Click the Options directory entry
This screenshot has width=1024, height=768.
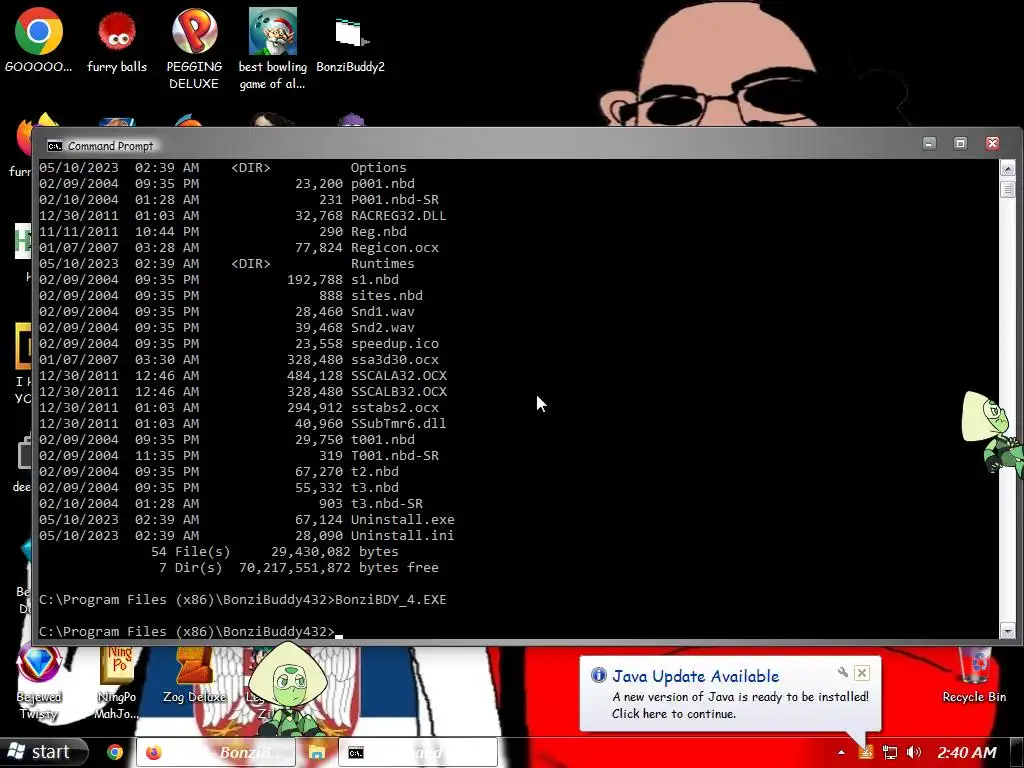[378, 168]
